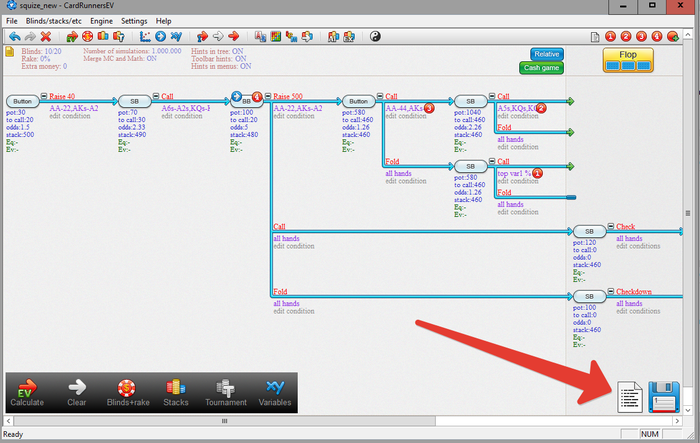Click the colored hand grid toolbar icon
The height and width of the screenshot is (443, 700).
(x=276, y=37)
